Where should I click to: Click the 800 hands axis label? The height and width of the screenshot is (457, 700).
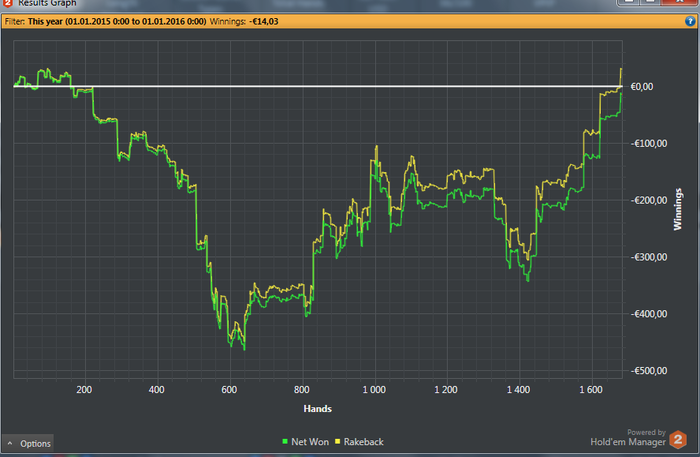click(x=302, y=390)
